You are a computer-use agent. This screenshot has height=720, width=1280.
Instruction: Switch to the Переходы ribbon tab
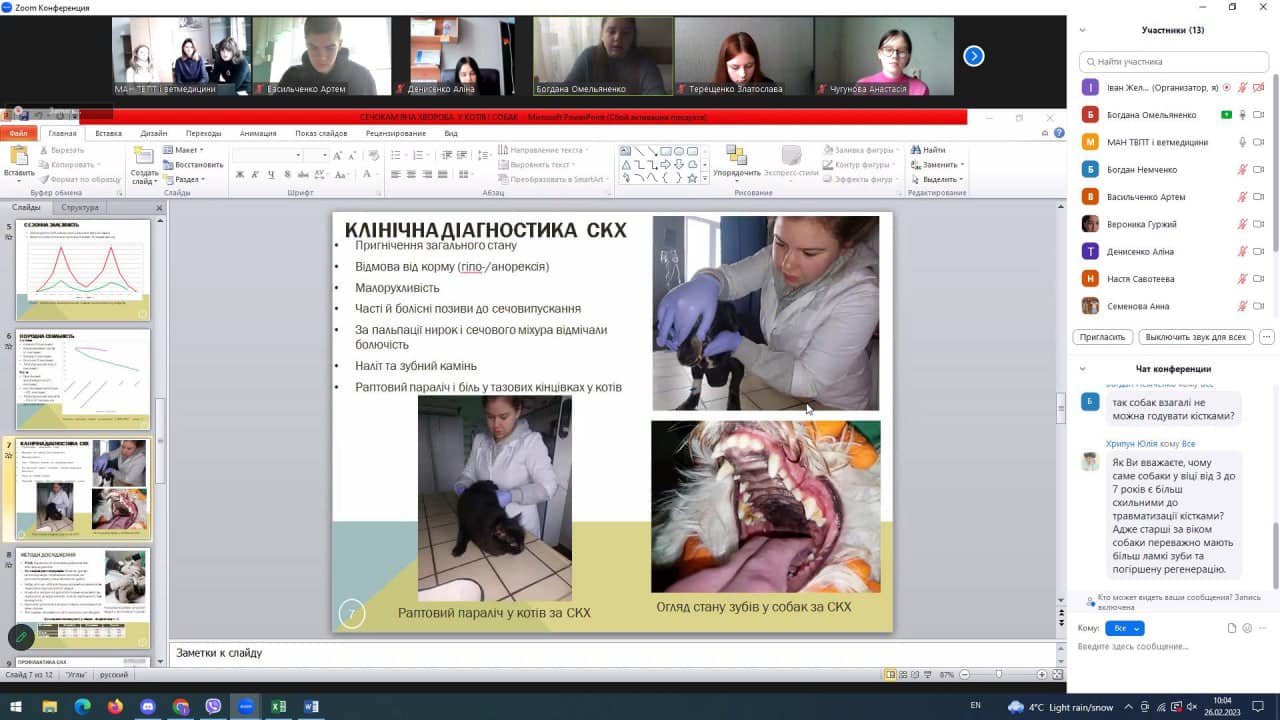[203, 133]
